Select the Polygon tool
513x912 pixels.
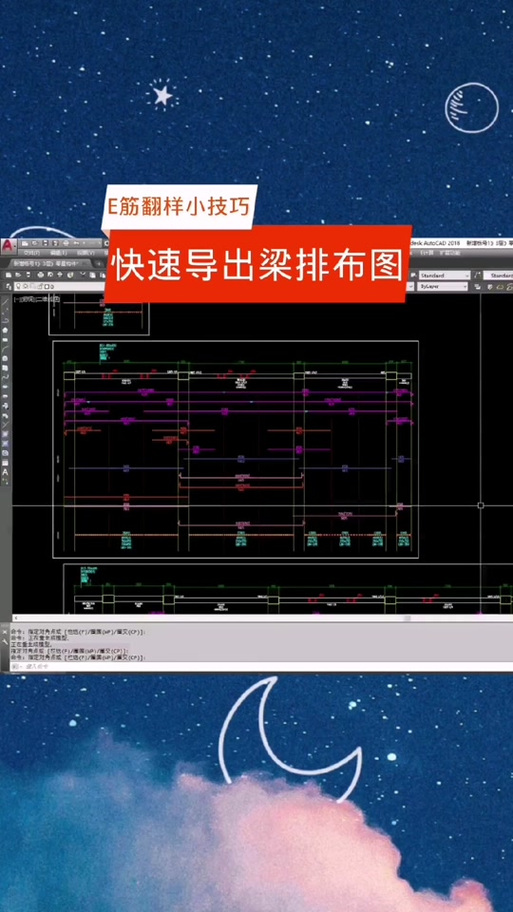5,330
